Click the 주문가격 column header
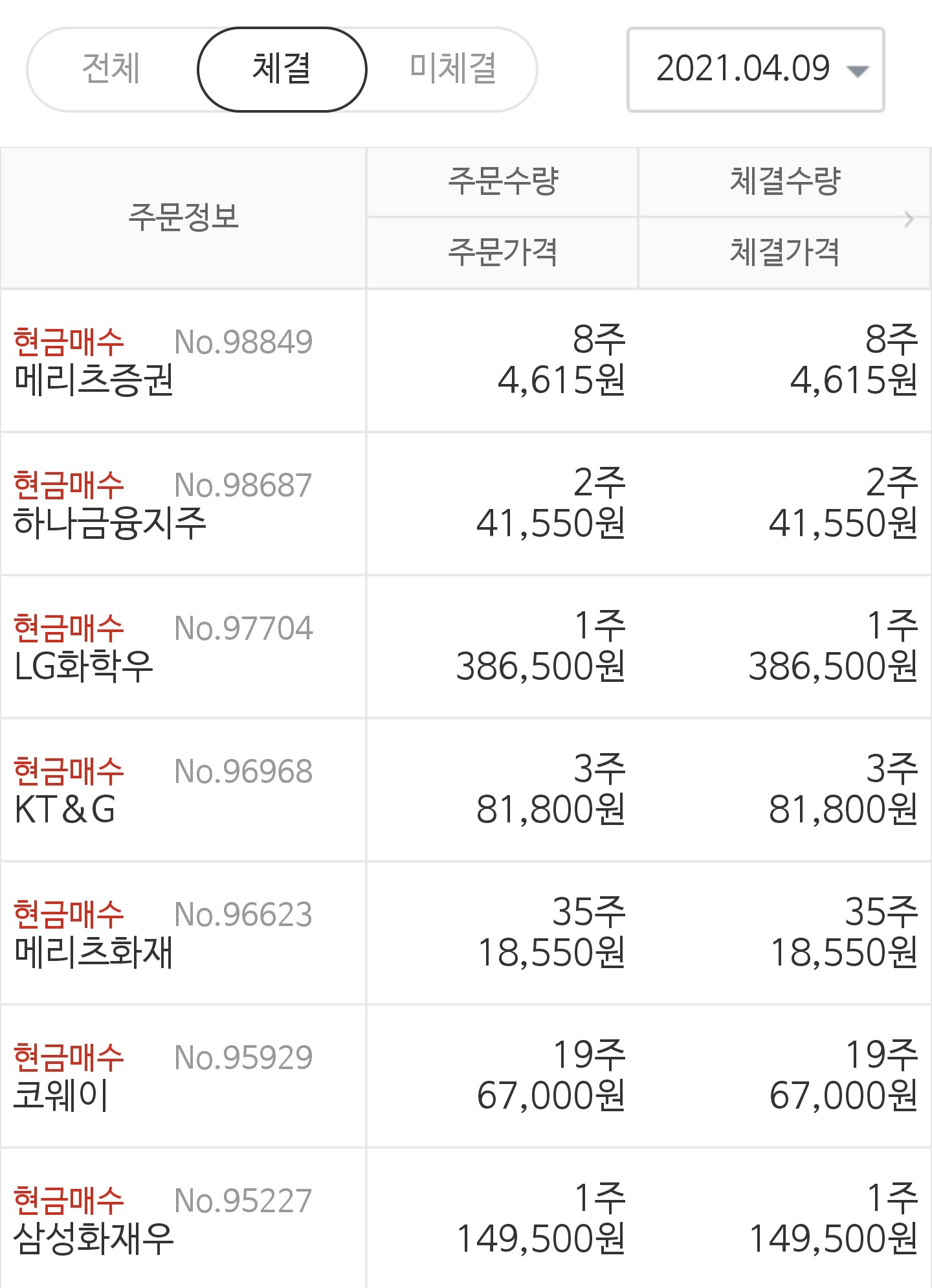The image size is (932, 1288). 503,253
